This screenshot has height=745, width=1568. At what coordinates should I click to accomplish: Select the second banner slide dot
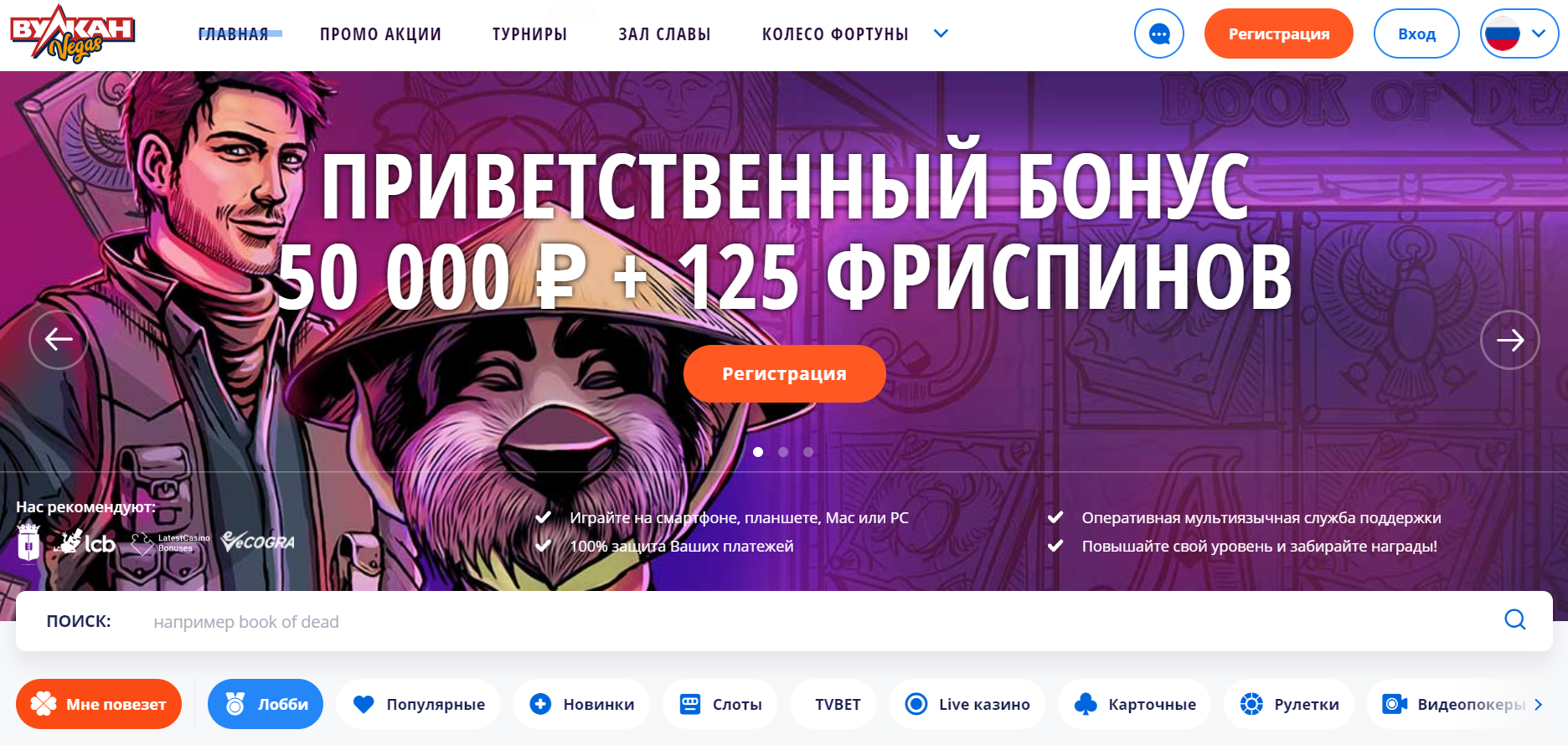[783, 452]
